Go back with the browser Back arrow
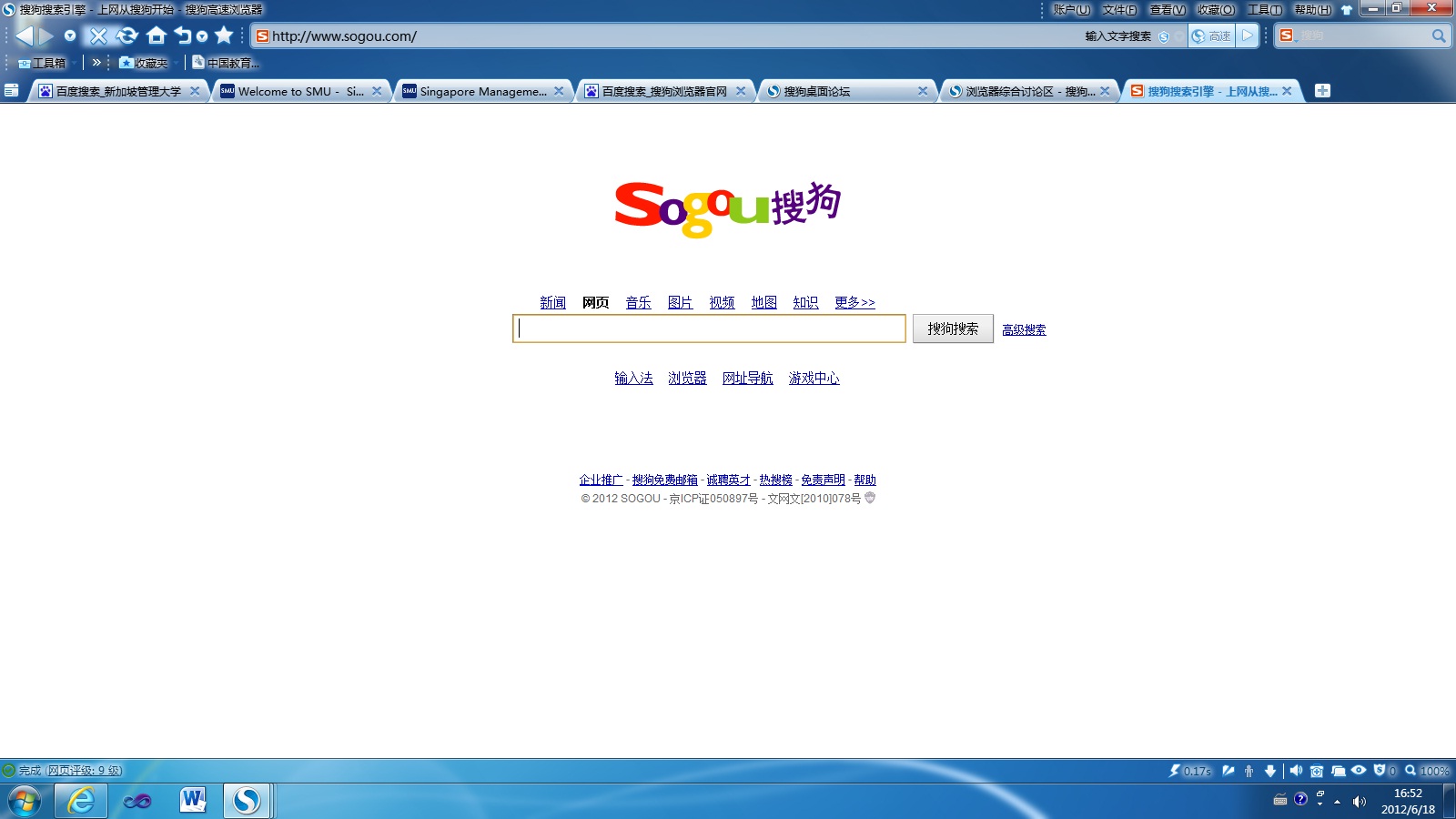The image size is (1456, 819). point(25,35)
